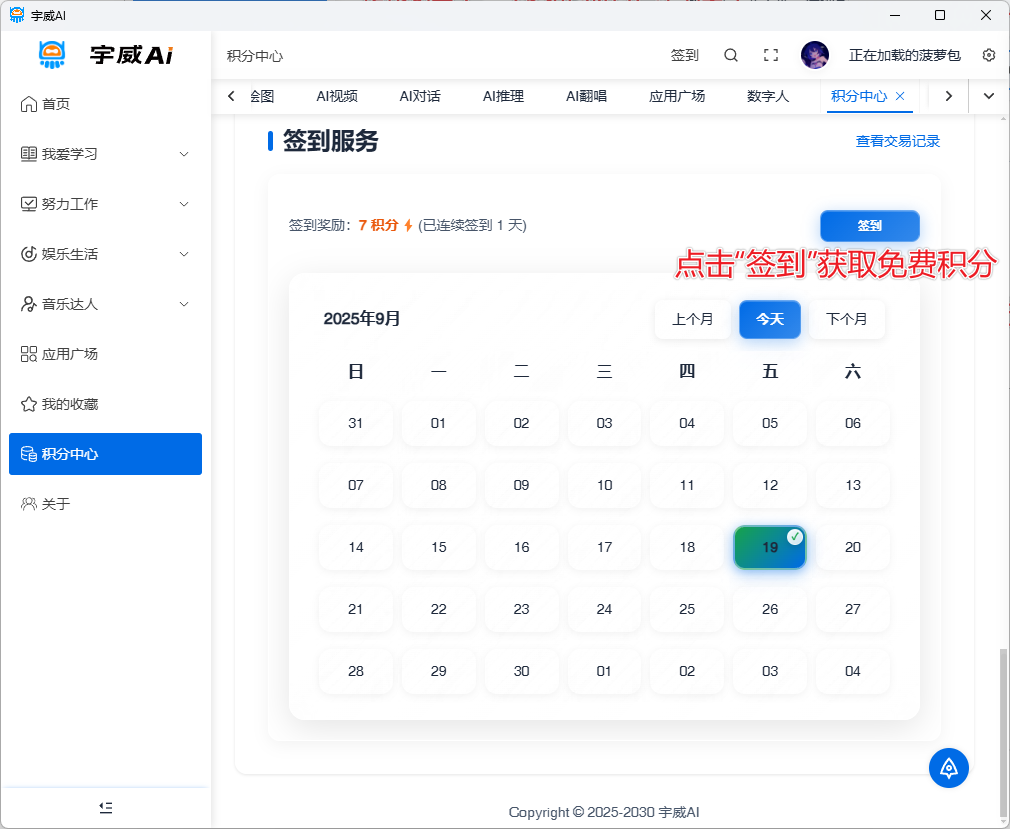Screen dimensions: 1010x829
Task: Go to 下个月 in calendar
Action: click(846, 319)
